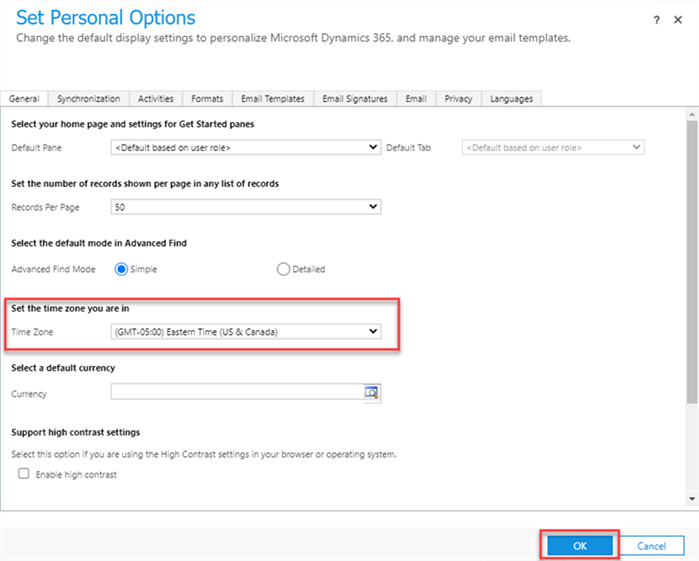This screenshot has width=699, height=561.
Task: Click the Currency lookup icon
Action: [x=371, y=392]
